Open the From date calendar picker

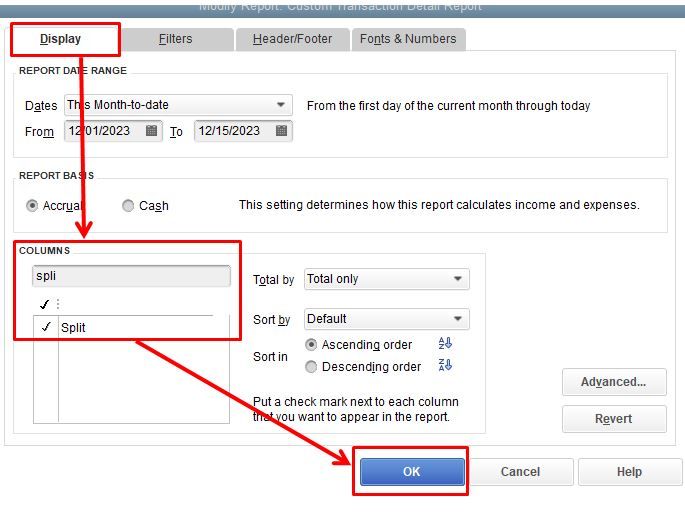pyautogui.click(x=151, y=131)
